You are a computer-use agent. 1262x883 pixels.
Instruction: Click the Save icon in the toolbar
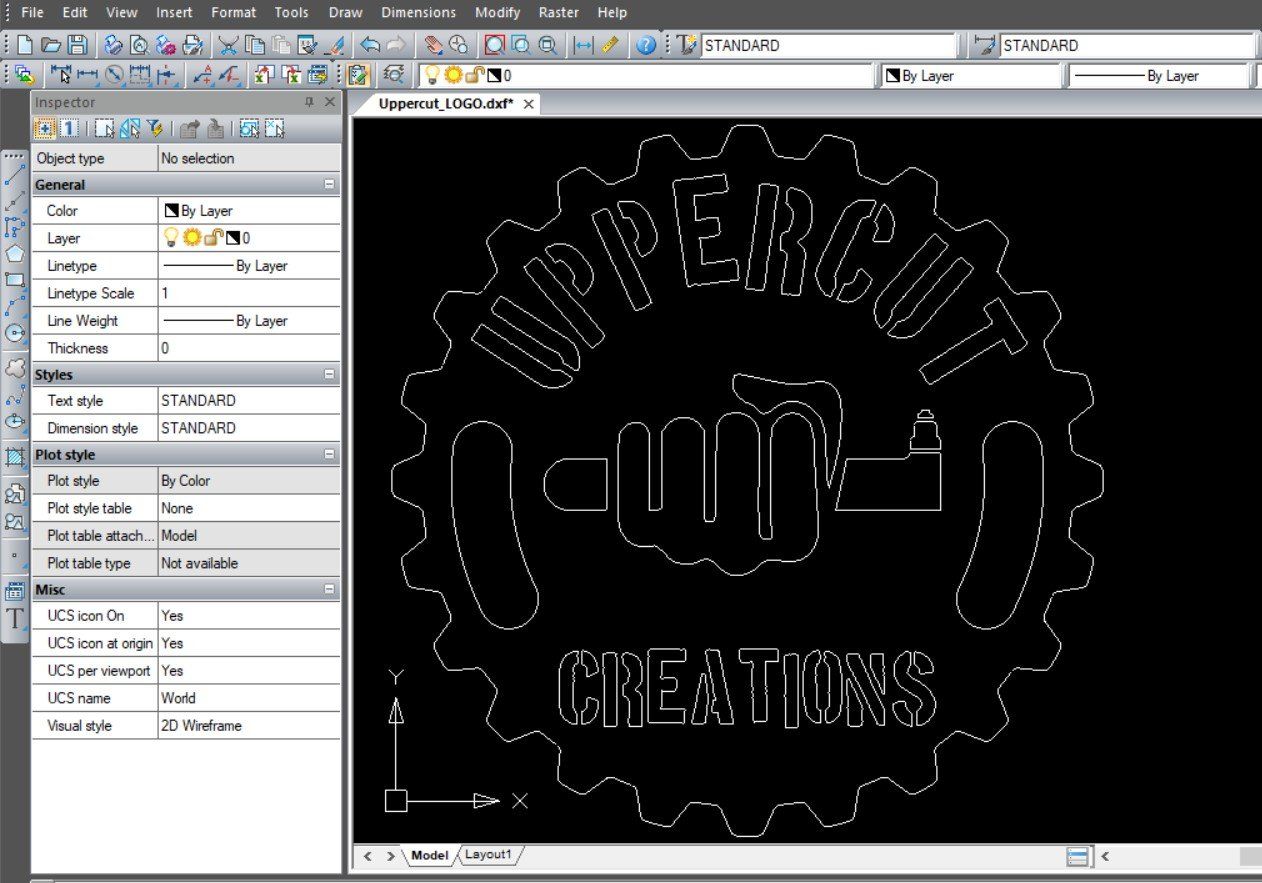point(77,45)
